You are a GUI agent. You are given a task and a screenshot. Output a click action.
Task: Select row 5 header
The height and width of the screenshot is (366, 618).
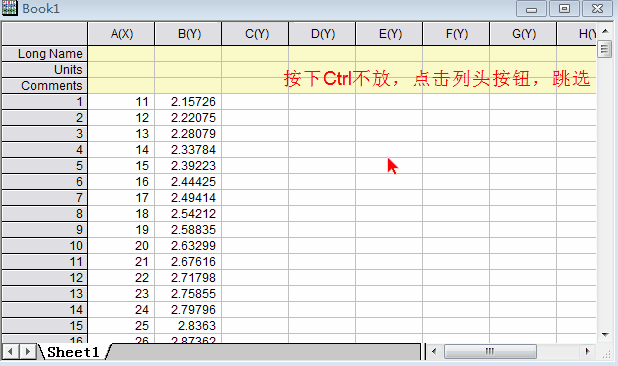(x=45, y=165)
